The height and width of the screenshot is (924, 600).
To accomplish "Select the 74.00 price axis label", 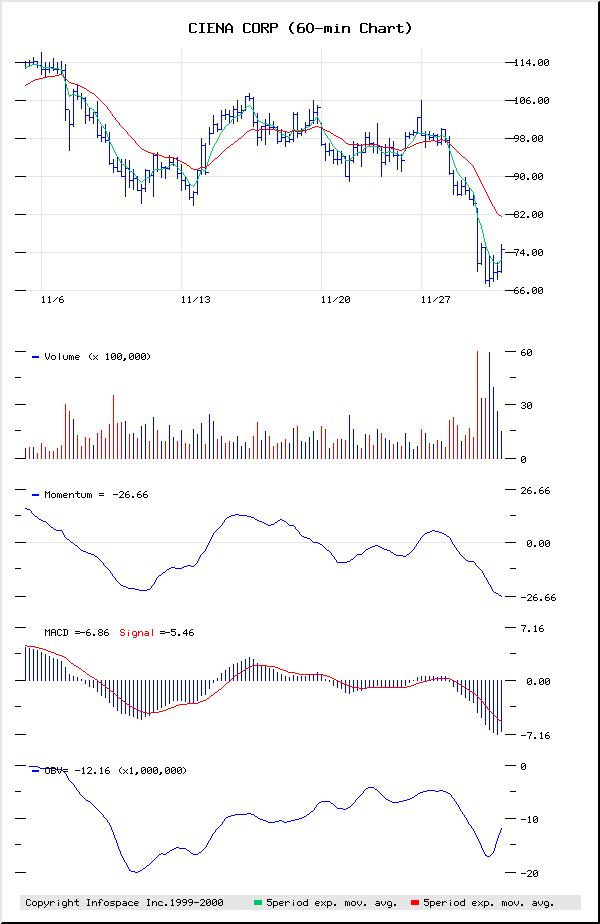I will coord(529,253).
